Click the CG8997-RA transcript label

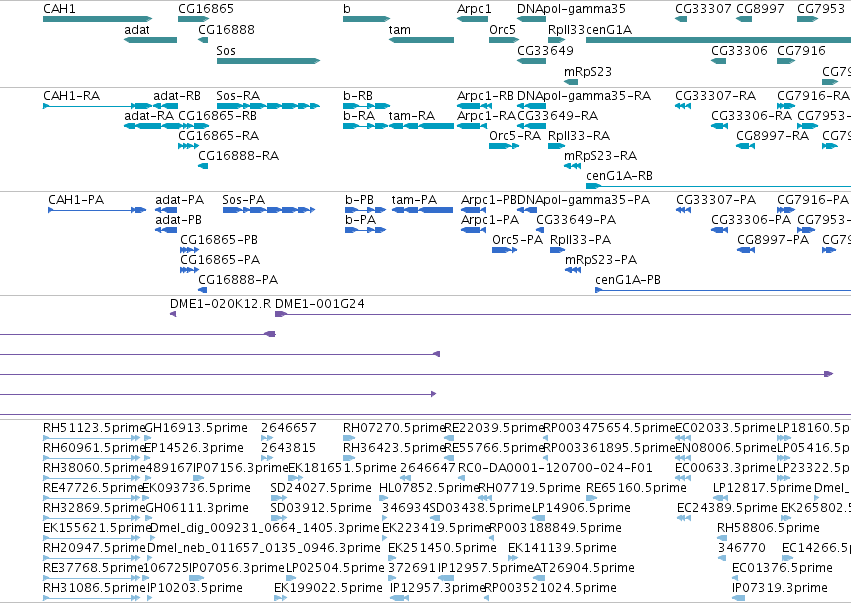[772, 136]
